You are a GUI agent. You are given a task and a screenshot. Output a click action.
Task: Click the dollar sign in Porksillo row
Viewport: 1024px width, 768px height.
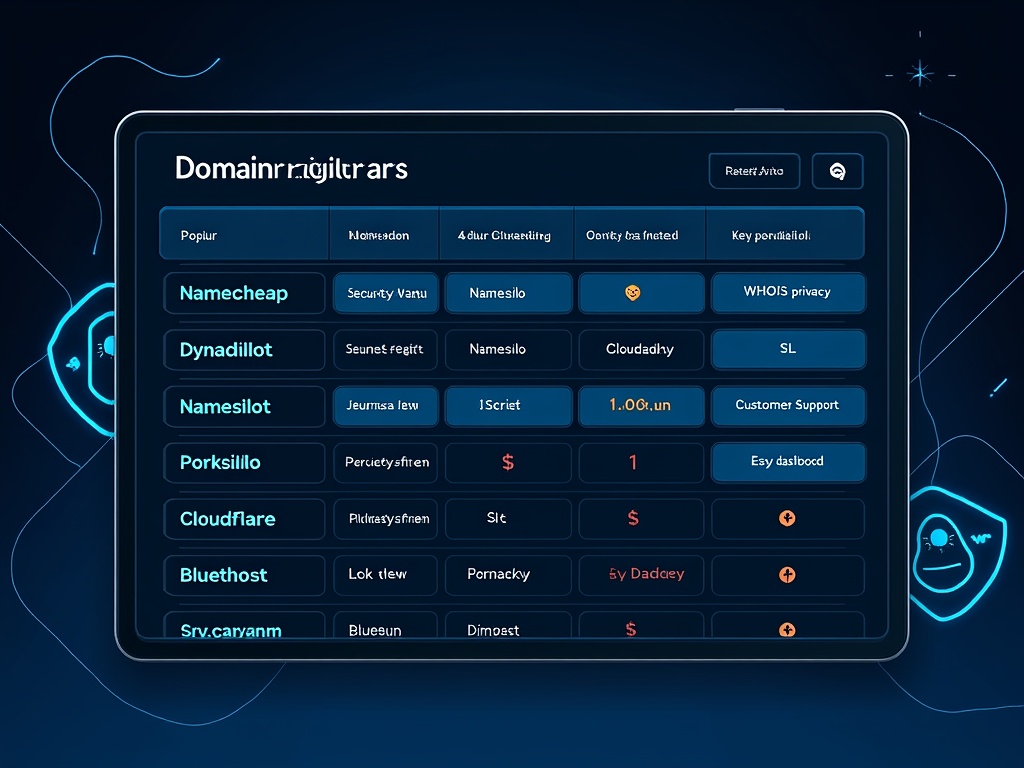pyautogui.click(x=508, y=462)
